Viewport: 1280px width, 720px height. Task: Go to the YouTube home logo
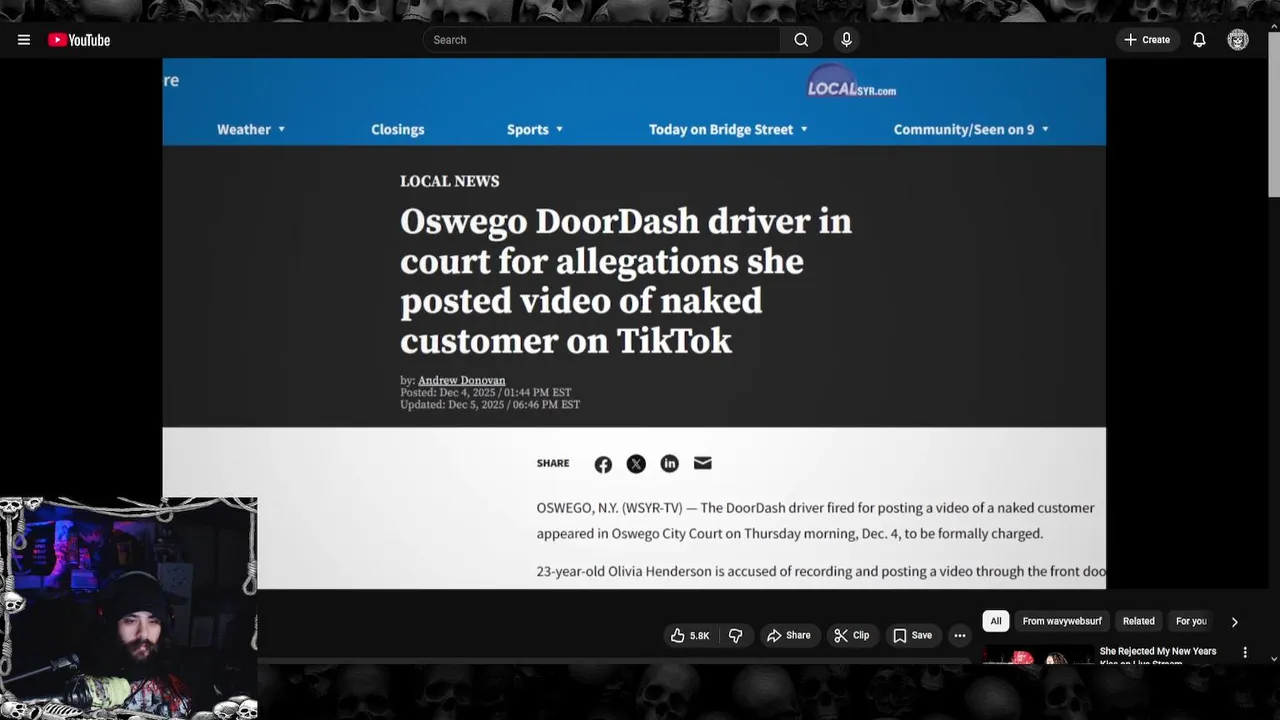tap(79, 40)
